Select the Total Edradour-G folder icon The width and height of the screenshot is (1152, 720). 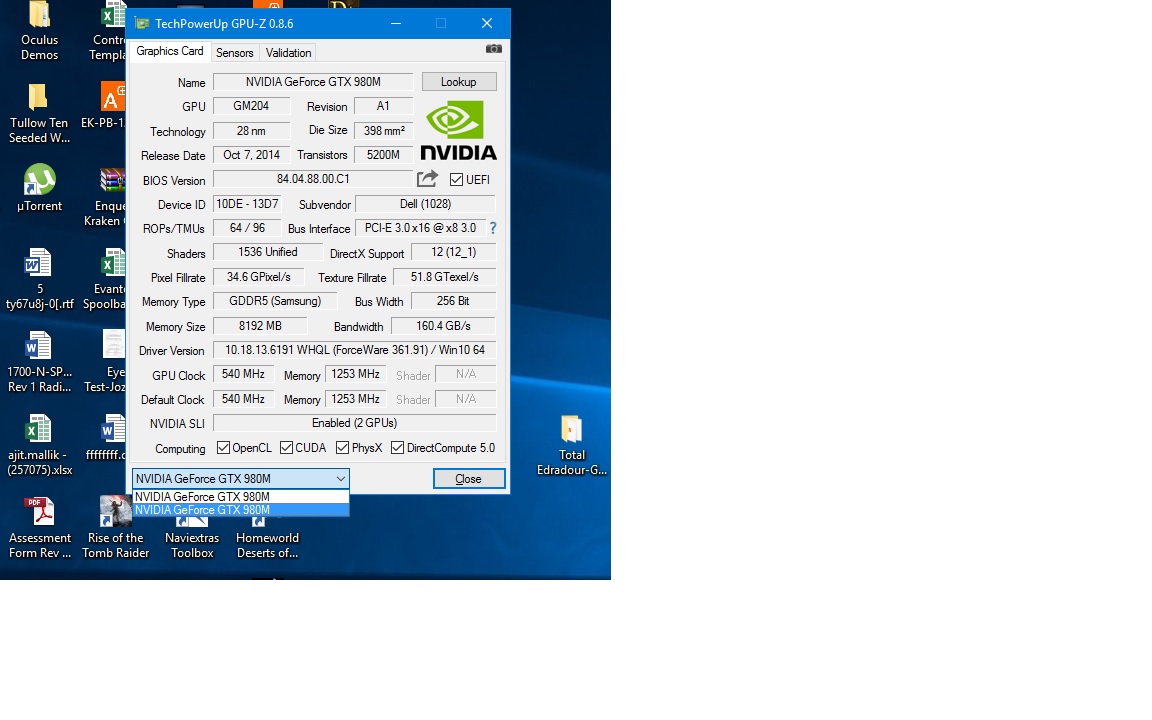point(571,429)
